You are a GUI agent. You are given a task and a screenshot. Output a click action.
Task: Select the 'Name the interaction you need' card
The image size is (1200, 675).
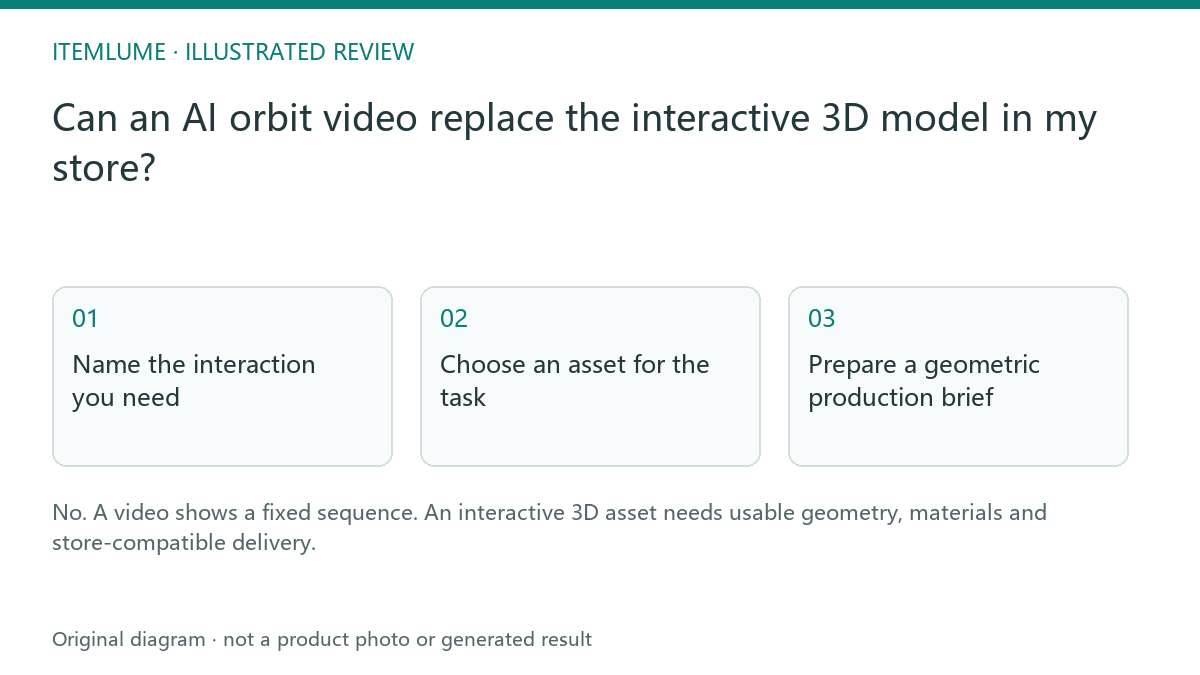[222, 376]
